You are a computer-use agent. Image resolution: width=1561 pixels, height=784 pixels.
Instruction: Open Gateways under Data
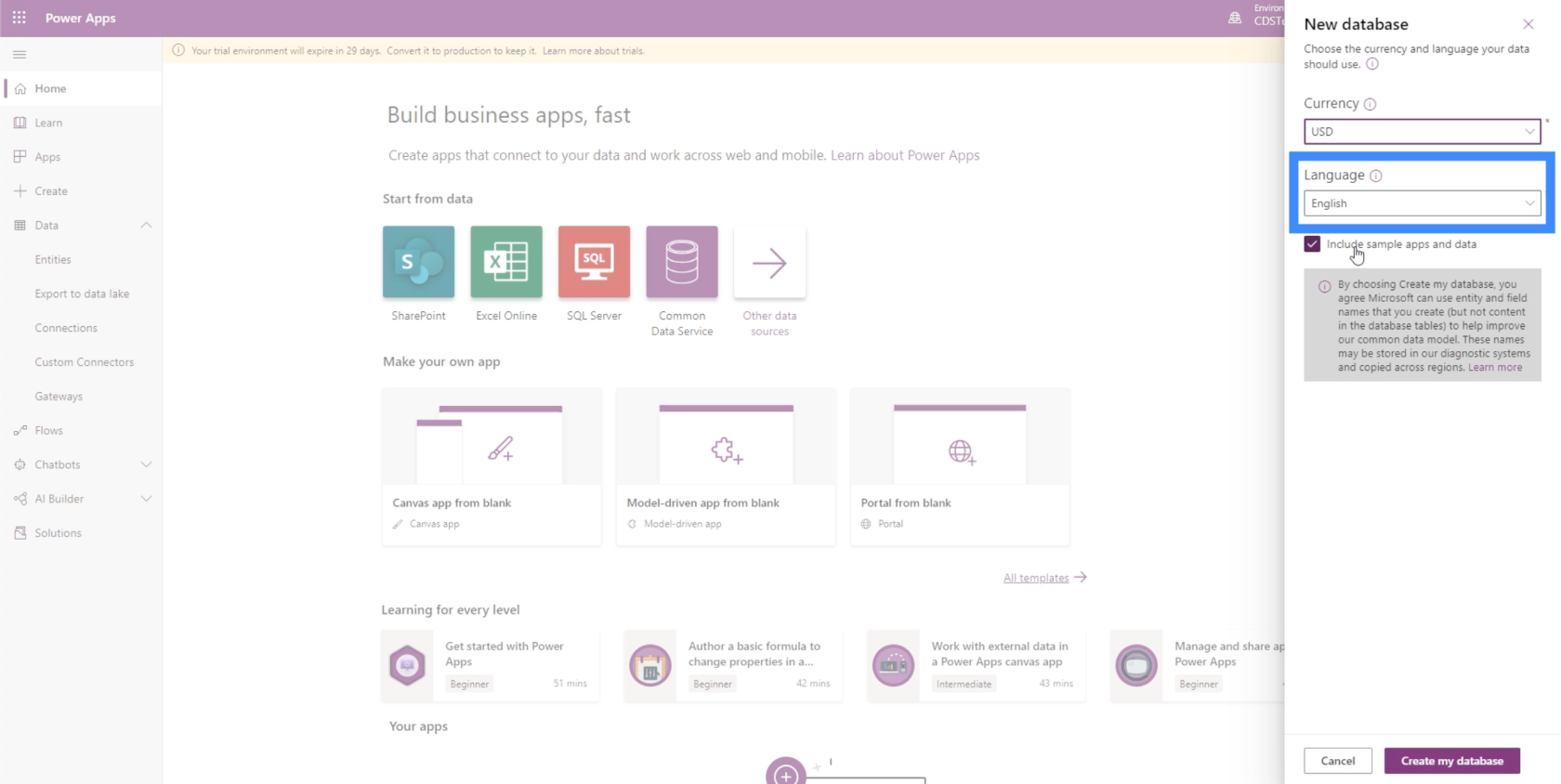pos(59,397)
